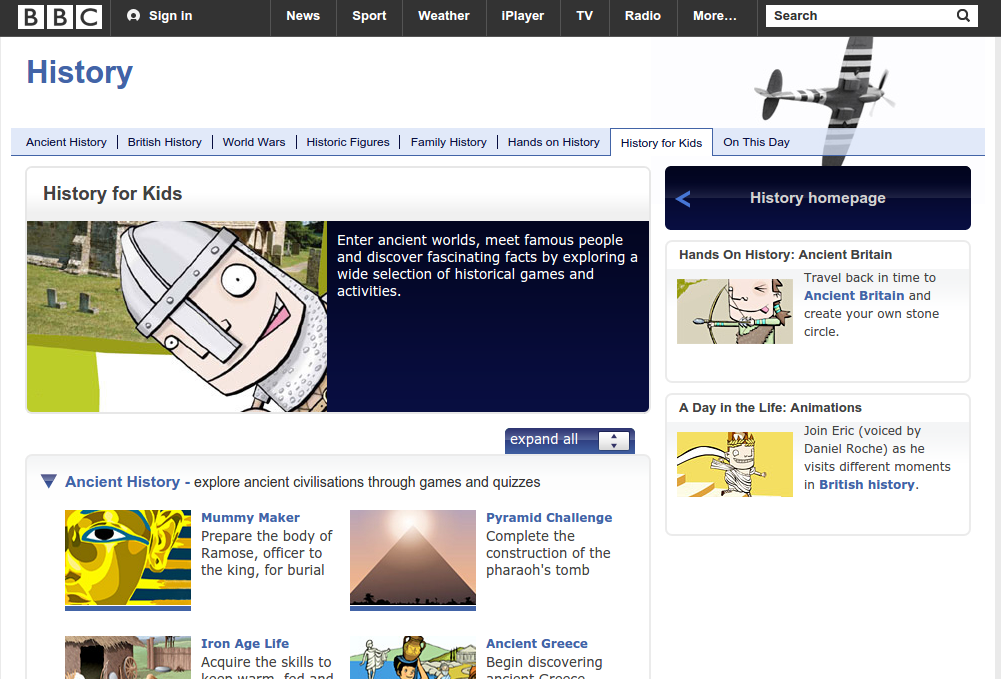Follow the British history link

click(x=866, y=485)
